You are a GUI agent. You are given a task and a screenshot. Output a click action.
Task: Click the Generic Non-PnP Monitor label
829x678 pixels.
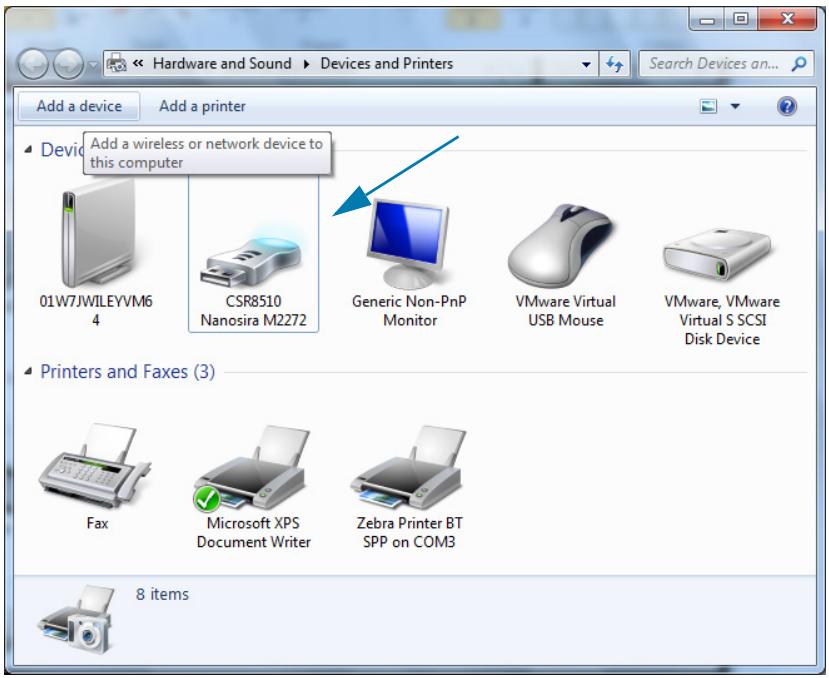click(x=409, y=310)
